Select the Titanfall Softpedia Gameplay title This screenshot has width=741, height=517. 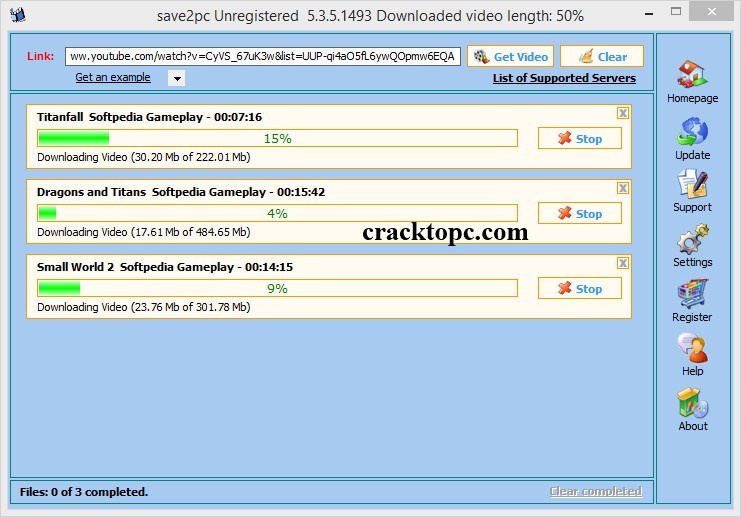(149, 117)
